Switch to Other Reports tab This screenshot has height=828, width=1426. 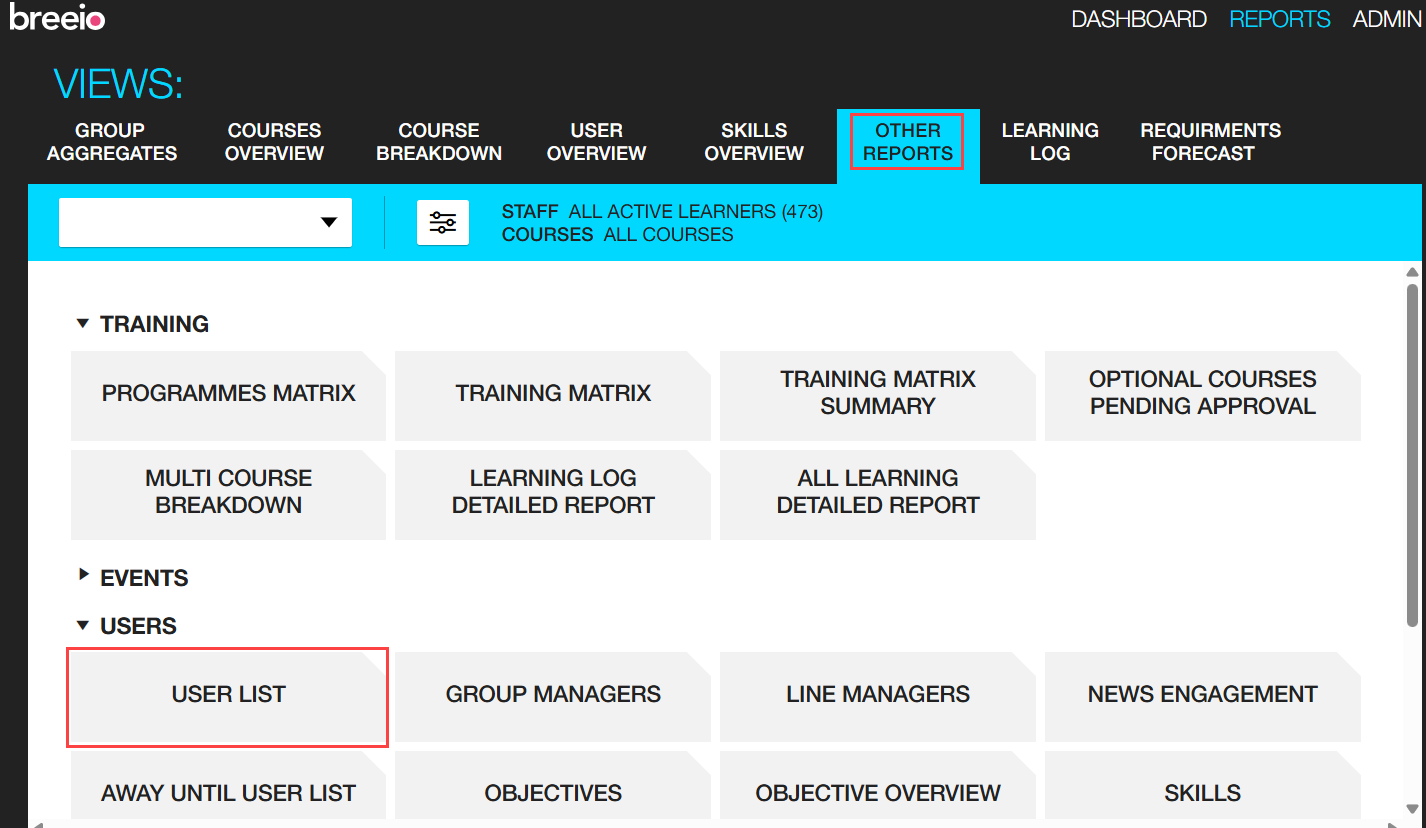907,142
